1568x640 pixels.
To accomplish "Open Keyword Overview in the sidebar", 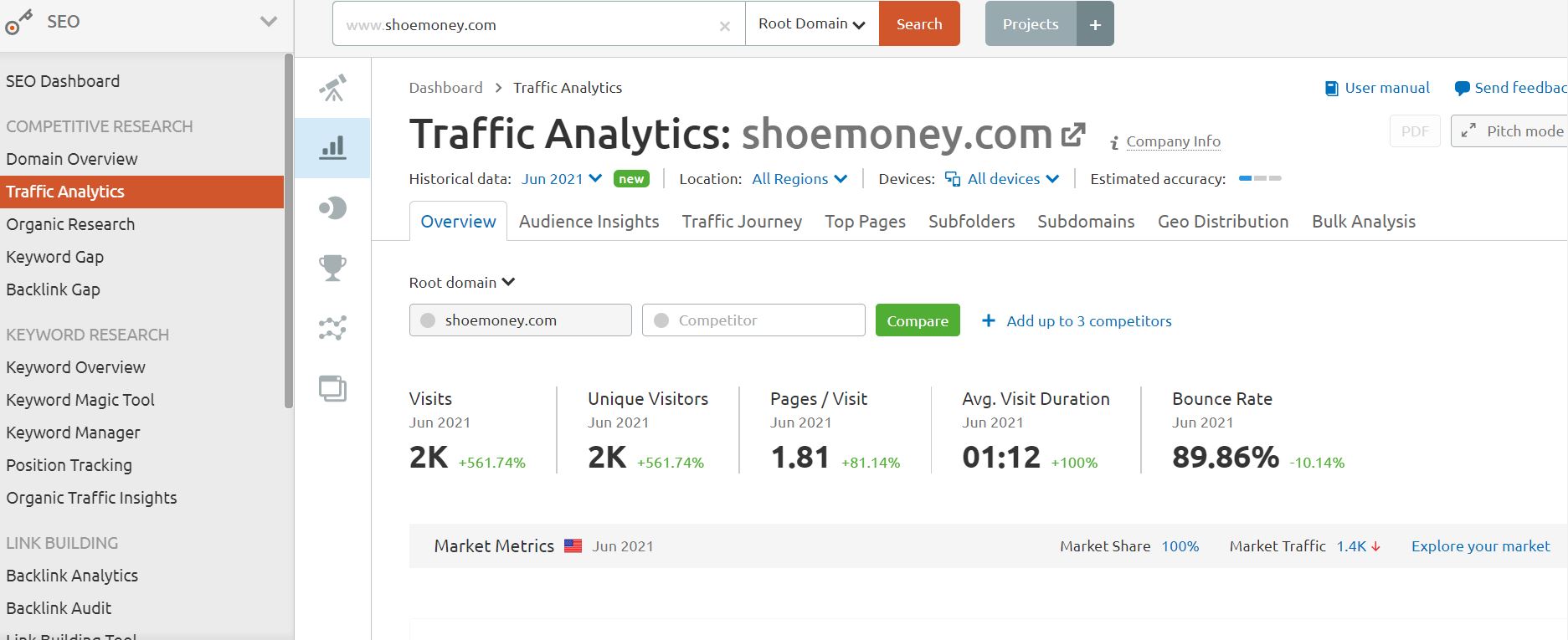I will pyautogui.click(x=75, y=367).
